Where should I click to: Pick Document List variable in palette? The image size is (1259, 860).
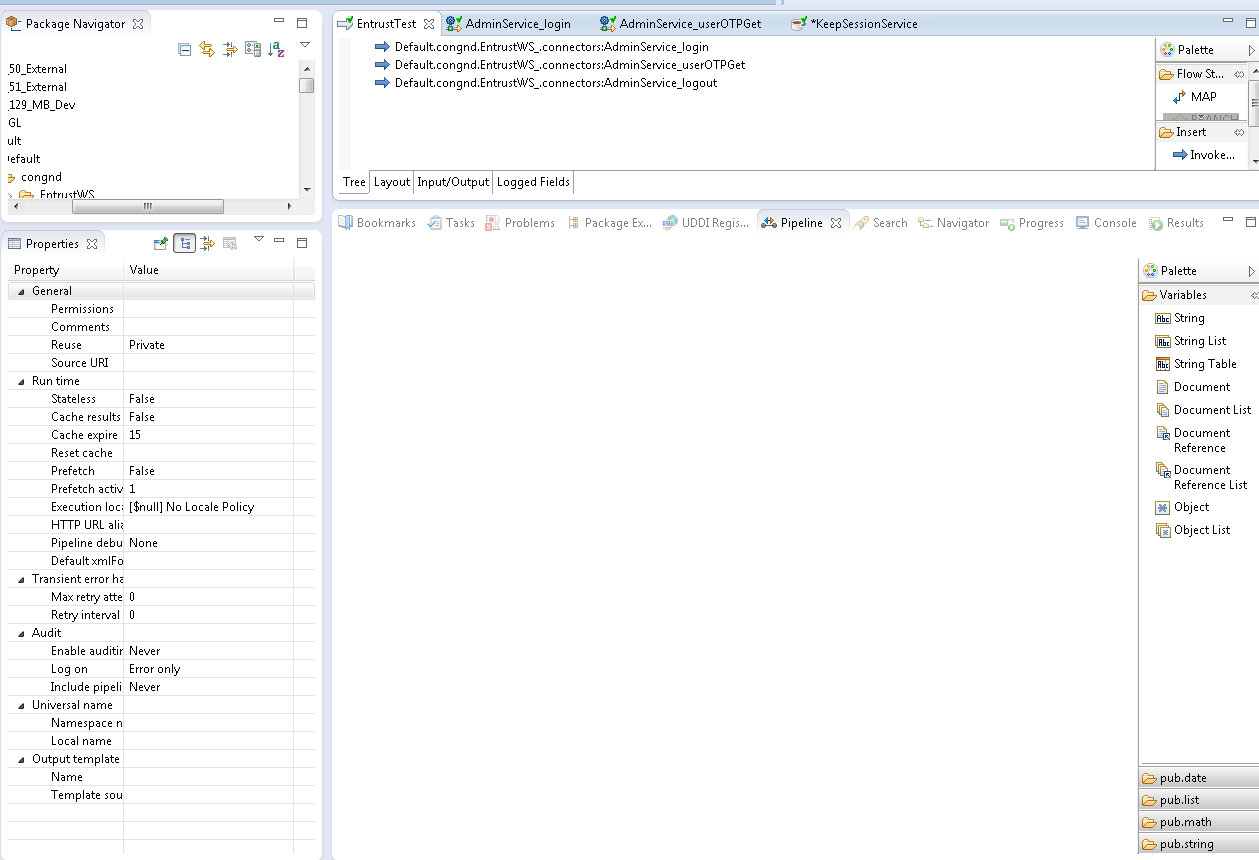pyautogui.click(x=1211, y=410)
